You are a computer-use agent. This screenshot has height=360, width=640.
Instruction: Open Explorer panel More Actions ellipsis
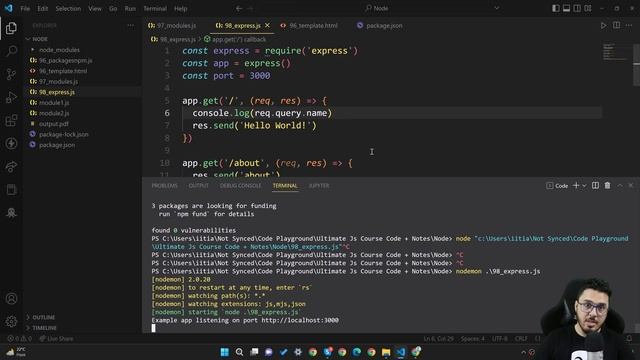click(130, 25)
